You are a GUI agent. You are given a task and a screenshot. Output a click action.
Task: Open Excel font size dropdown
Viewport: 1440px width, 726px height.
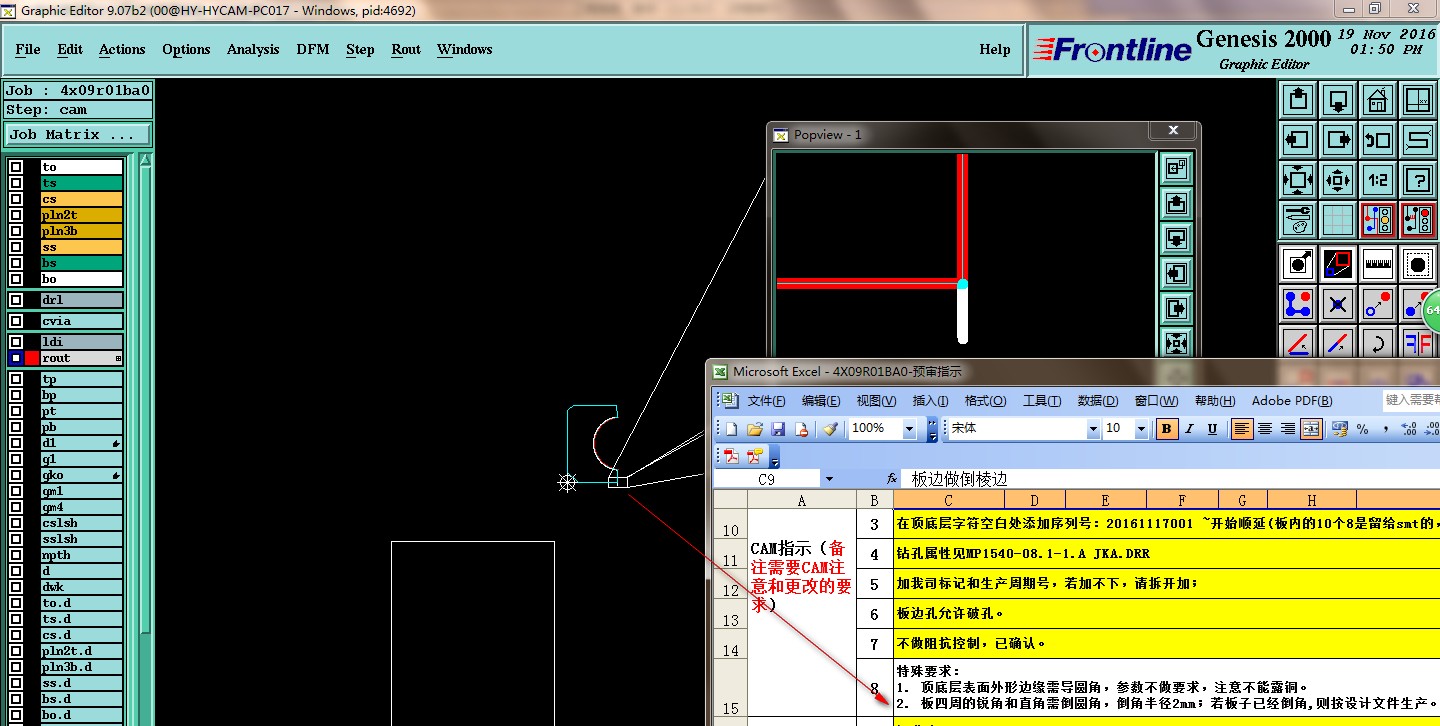pyautogui.click(x=1141, y=429)
